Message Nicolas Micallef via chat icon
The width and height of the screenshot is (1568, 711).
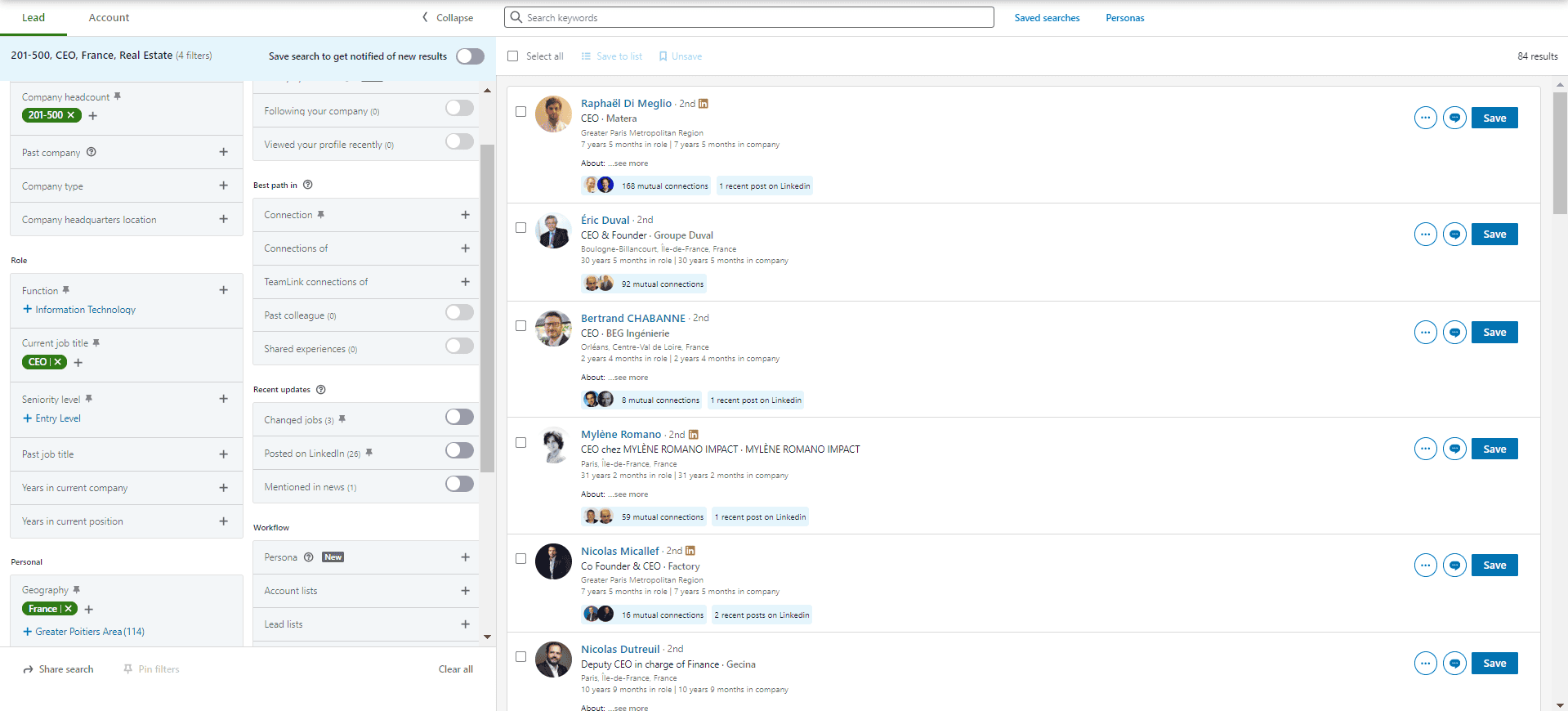(1454, 566)
